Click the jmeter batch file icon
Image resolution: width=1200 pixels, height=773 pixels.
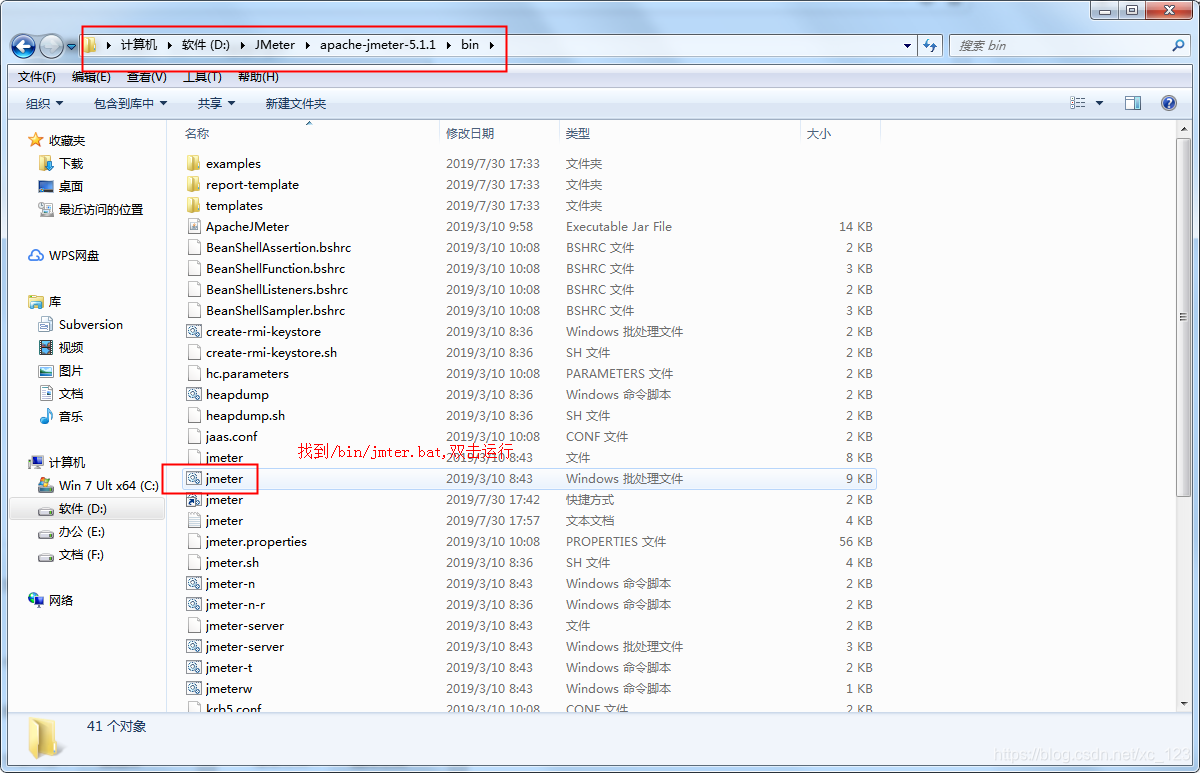194,478
